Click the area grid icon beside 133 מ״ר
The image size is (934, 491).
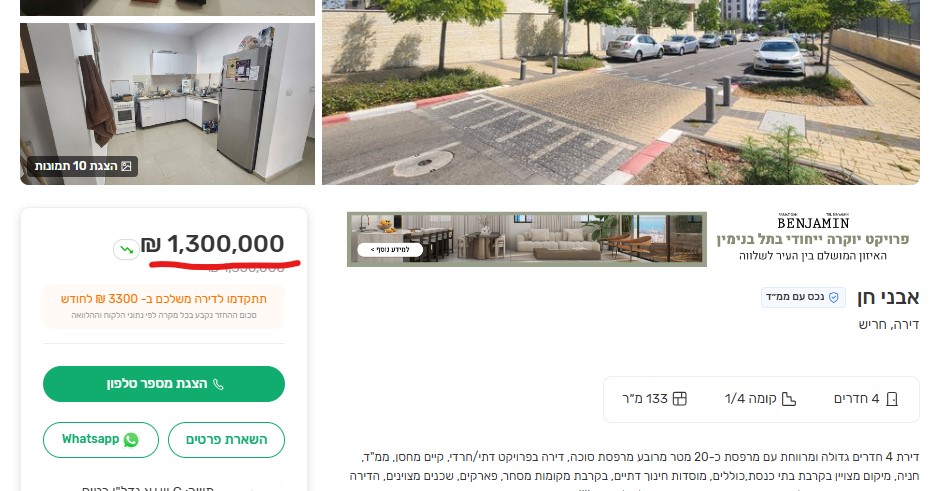(x=680, y=399)
